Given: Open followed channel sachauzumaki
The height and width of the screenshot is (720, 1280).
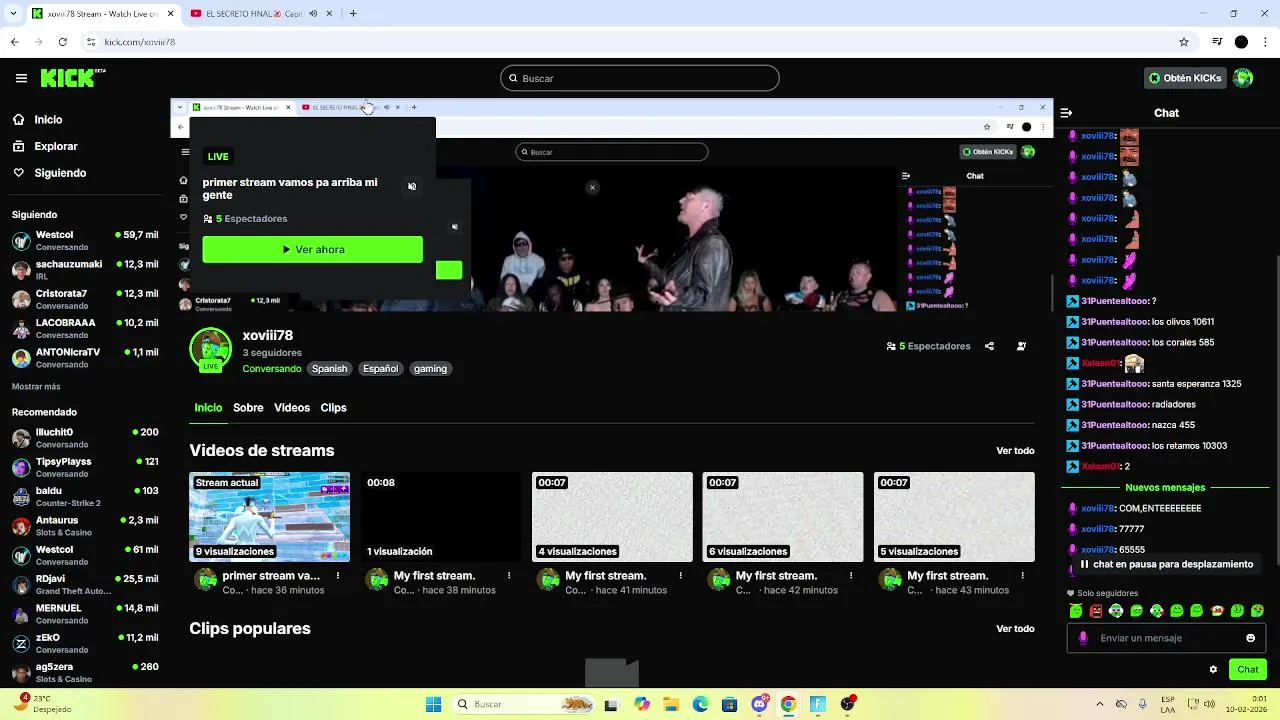Looking at the screenshot, I should (x=85, y=270).
